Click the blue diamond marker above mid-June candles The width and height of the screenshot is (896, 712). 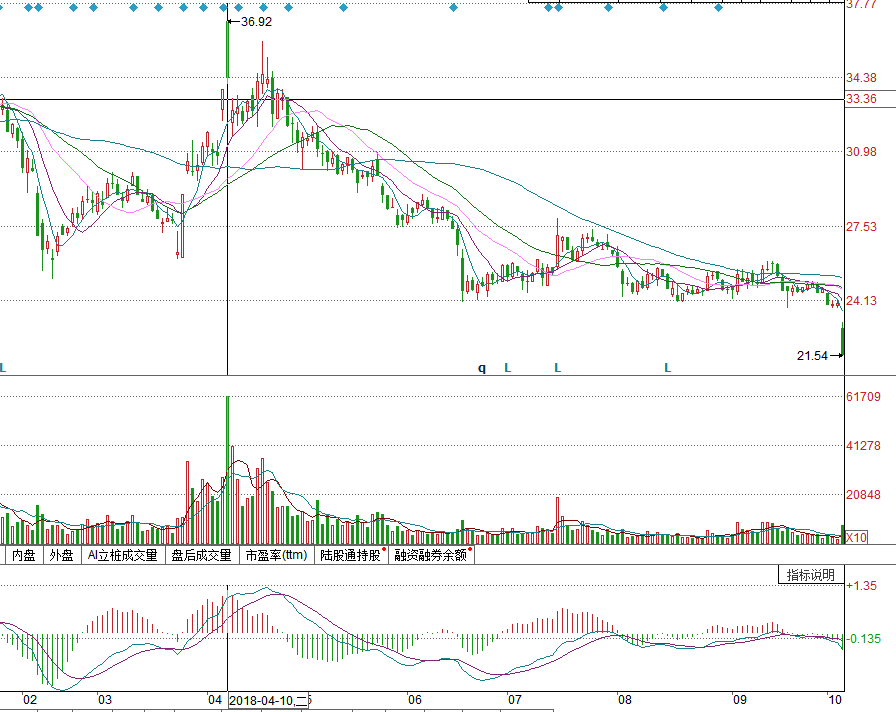(x=453, y=7)
